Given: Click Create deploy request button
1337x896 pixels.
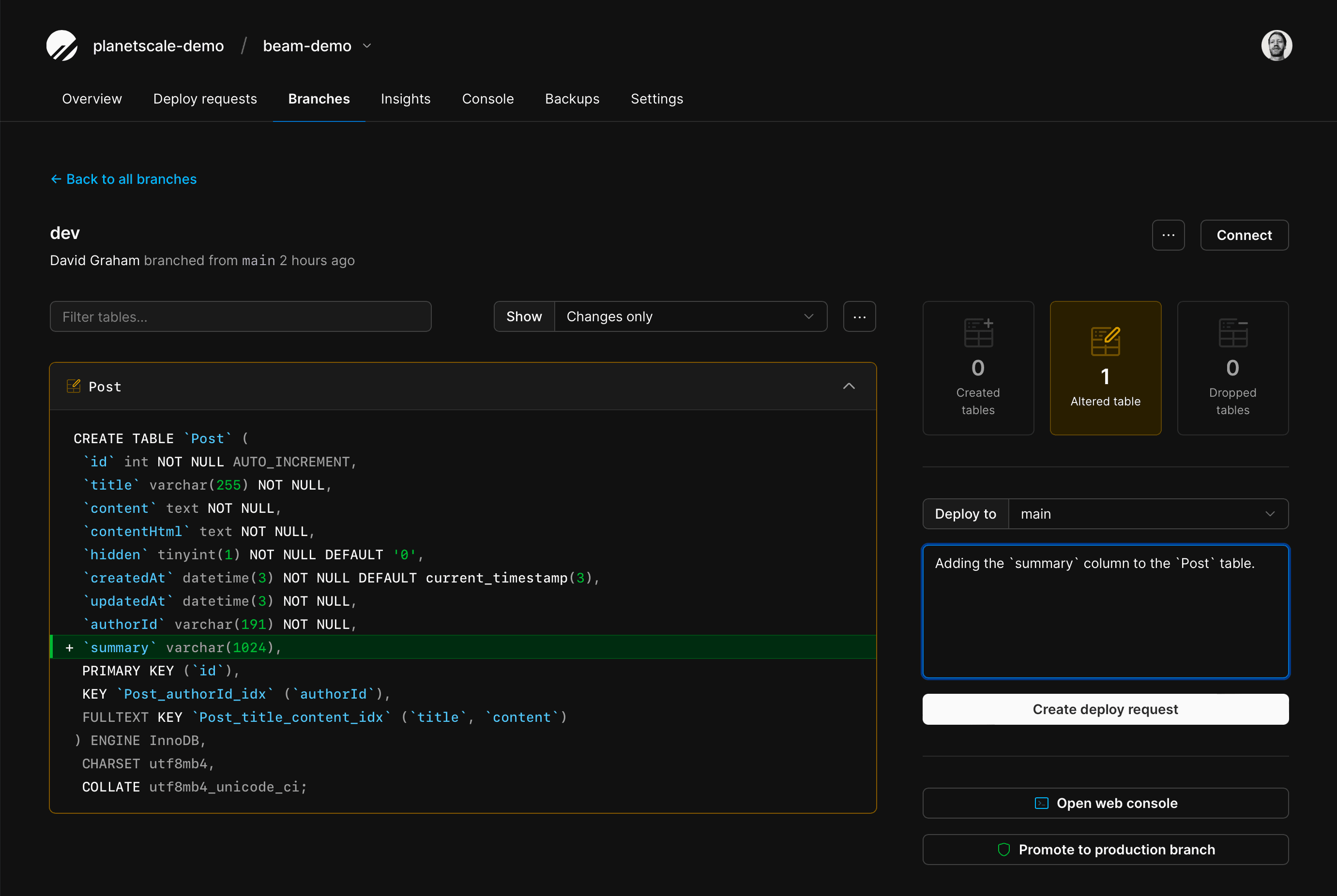Looking at the screenshot, I should (x=1106, y=709).
